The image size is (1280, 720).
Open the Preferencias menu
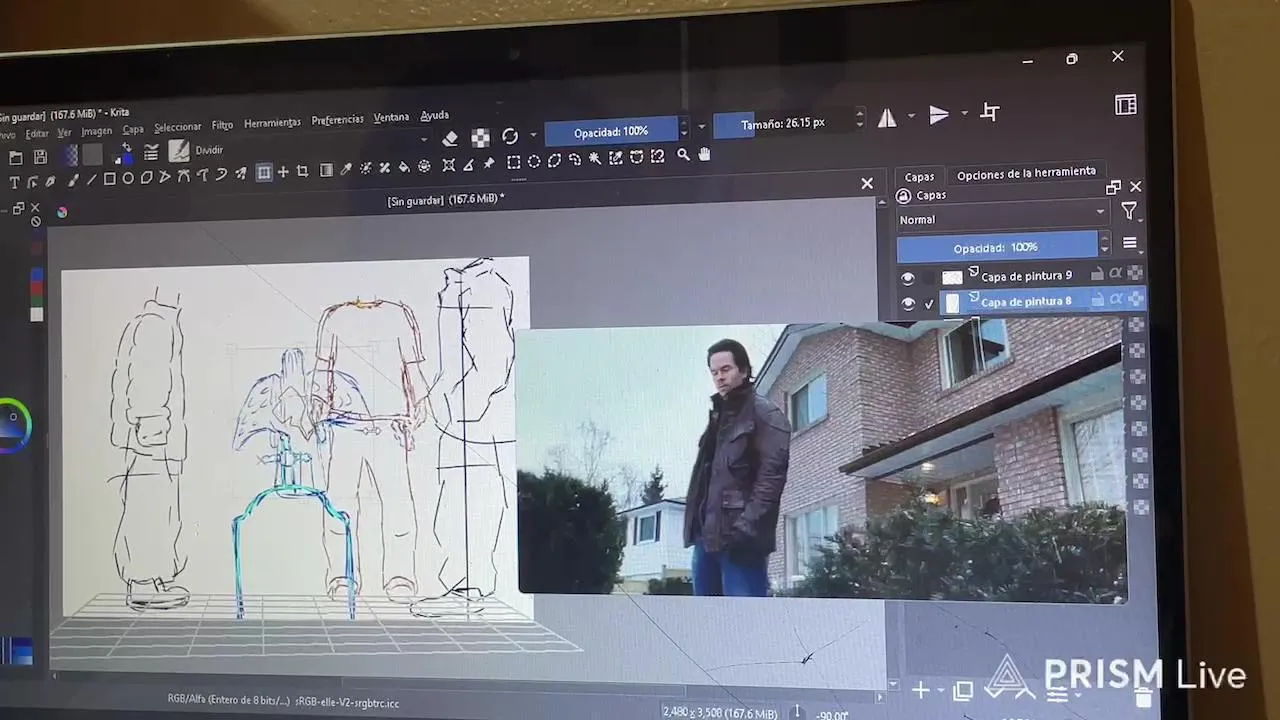pyautogui.click(x=337, y=120)
